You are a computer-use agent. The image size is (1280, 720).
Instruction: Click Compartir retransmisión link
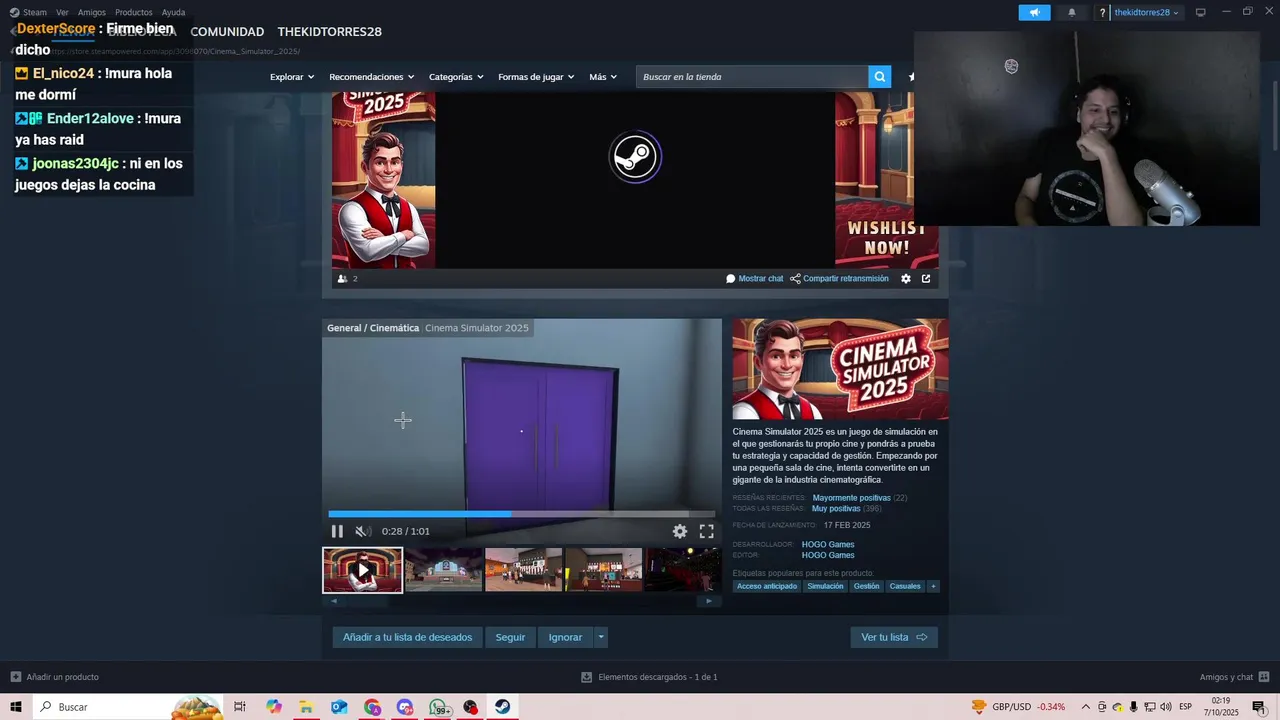click(x=839, y=279)
